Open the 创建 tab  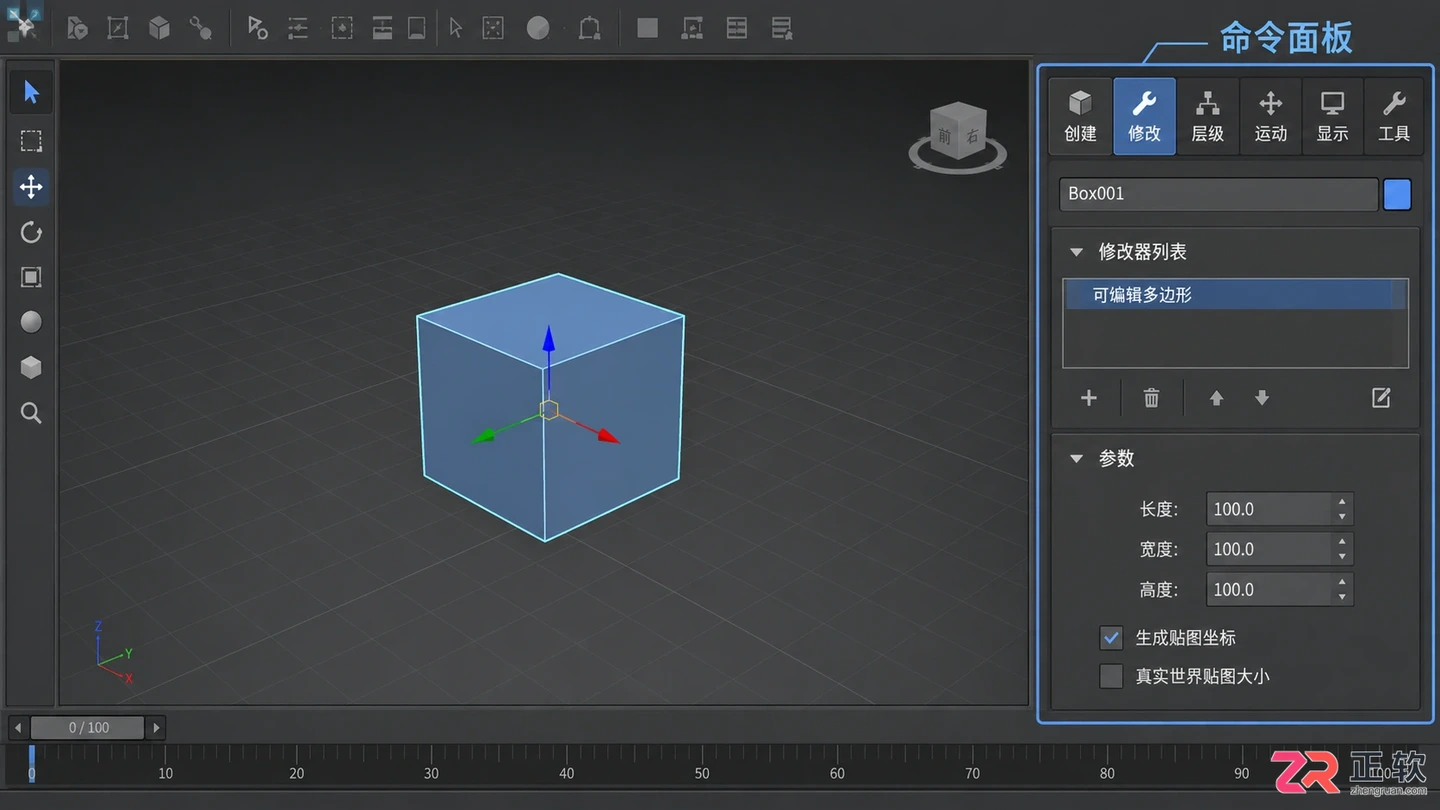click(x=1080, y=116)
